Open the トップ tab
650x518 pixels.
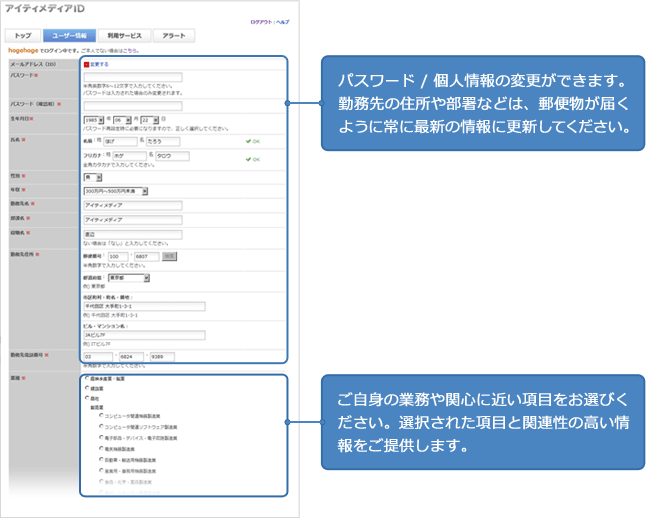pos(23,36)
